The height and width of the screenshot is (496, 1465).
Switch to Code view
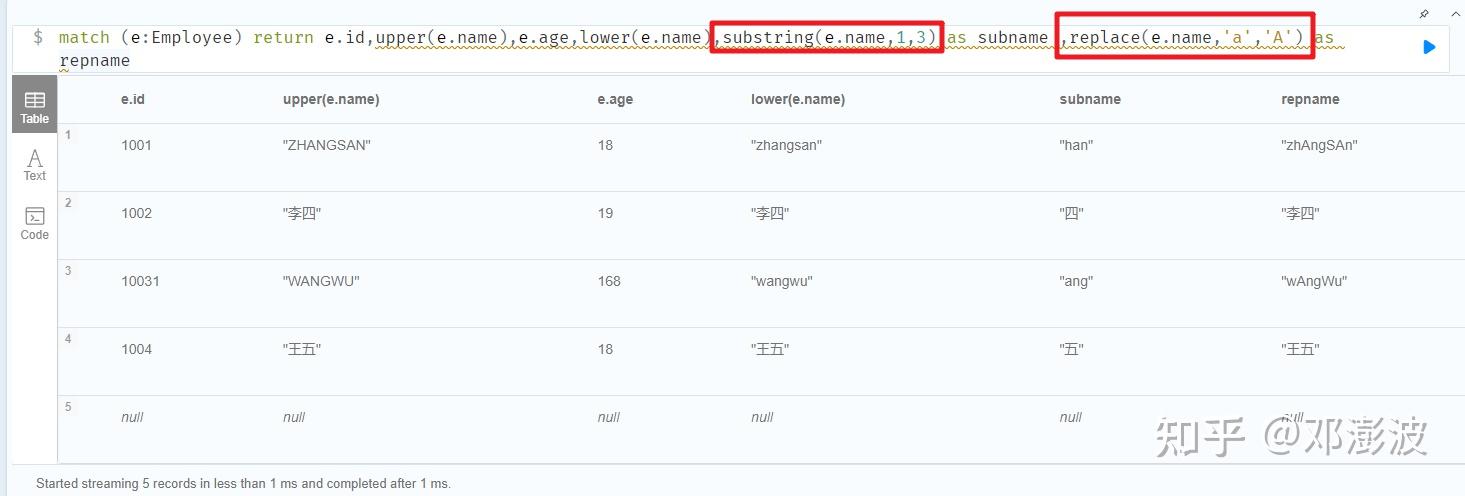pos(35,223)
